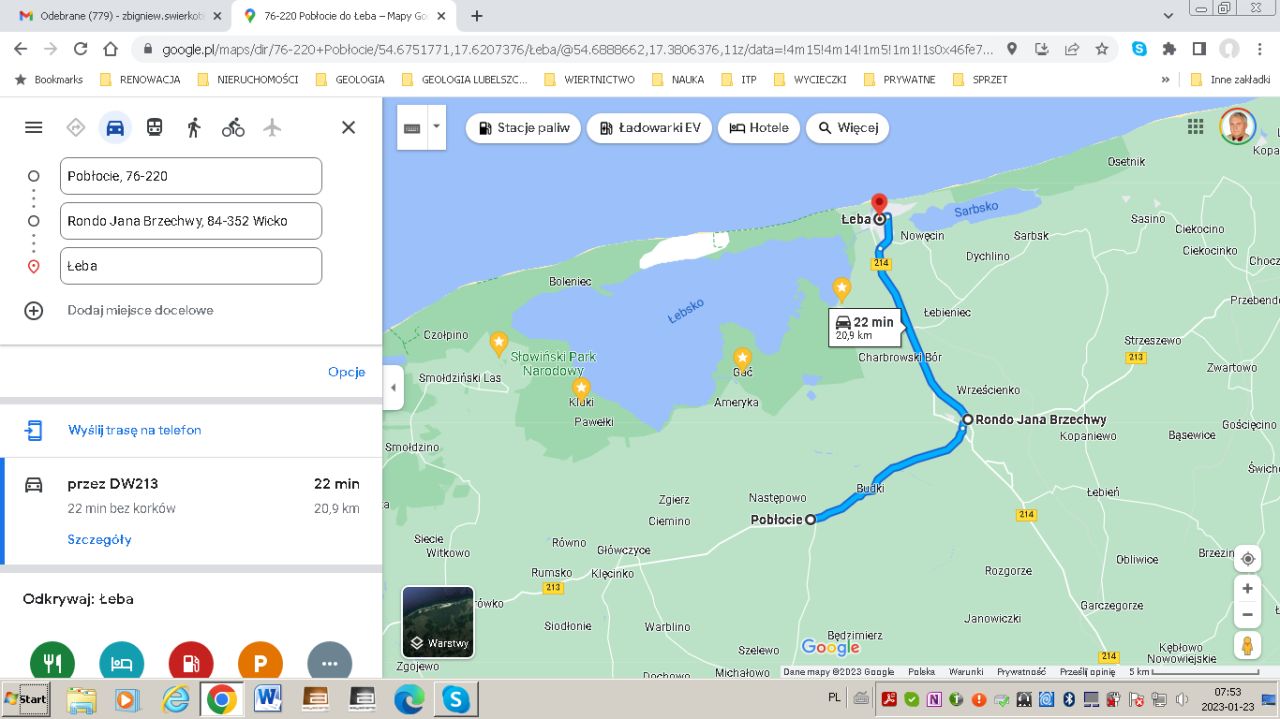
Task: Edit the Rondo Jana Brzechwy waypoint field
Action: 191,221
